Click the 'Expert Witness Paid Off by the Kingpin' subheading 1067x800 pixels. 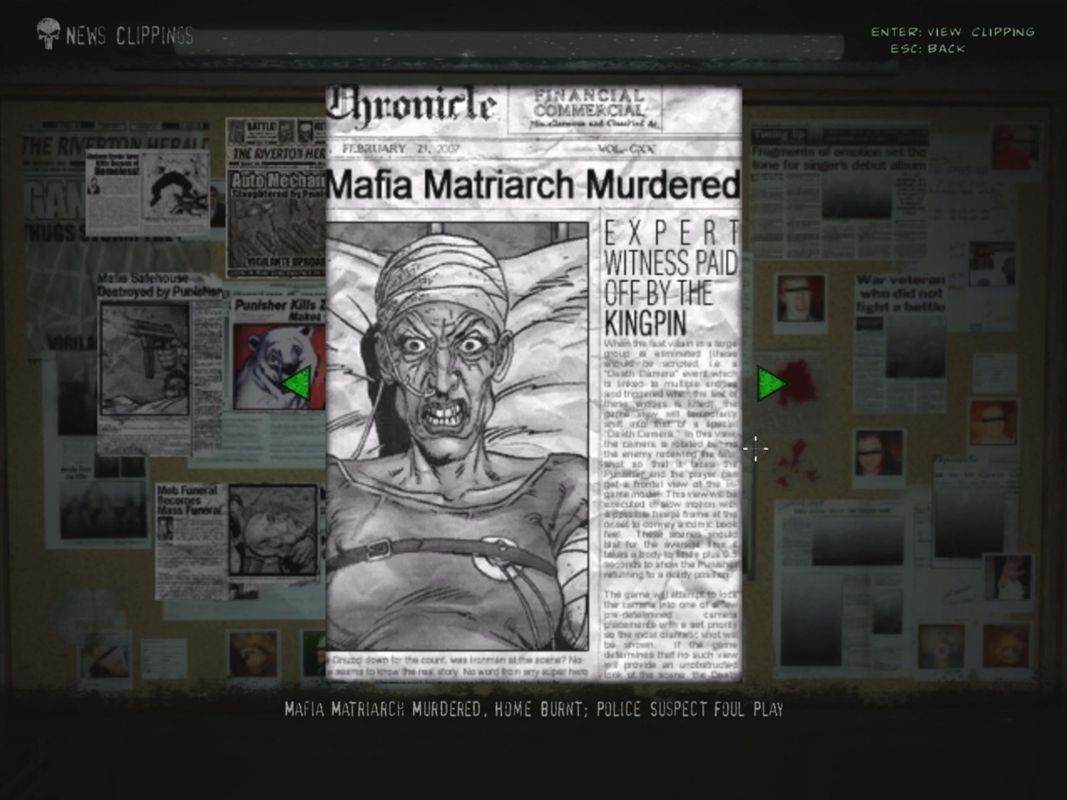[x=671, y=278]
